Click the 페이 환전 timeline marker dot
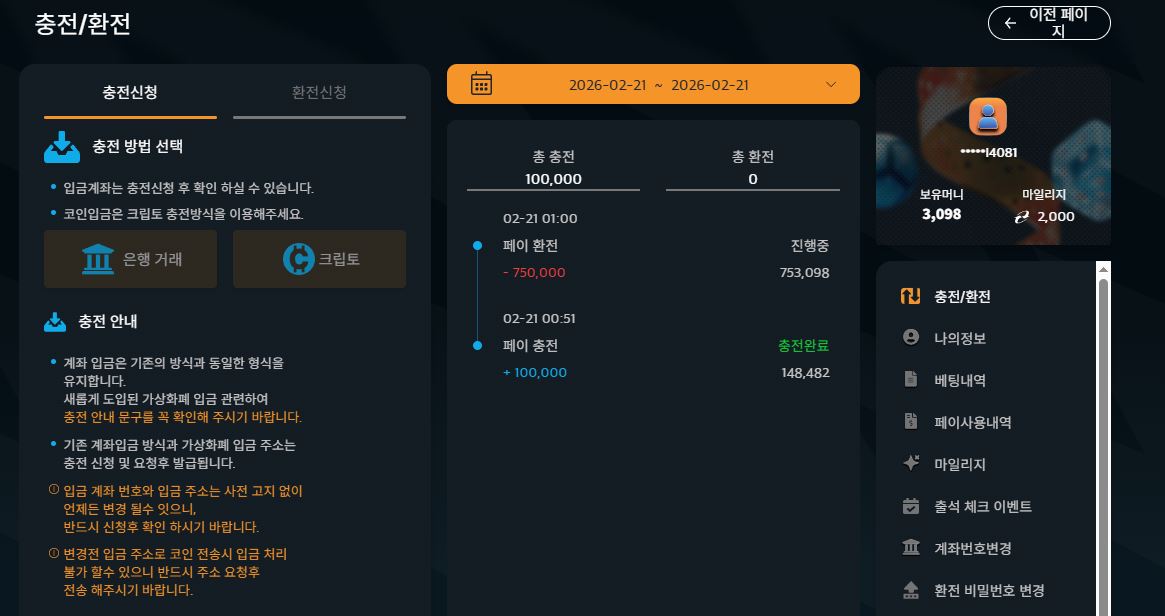The image size is (1165, 616). [x=477, y=245]
